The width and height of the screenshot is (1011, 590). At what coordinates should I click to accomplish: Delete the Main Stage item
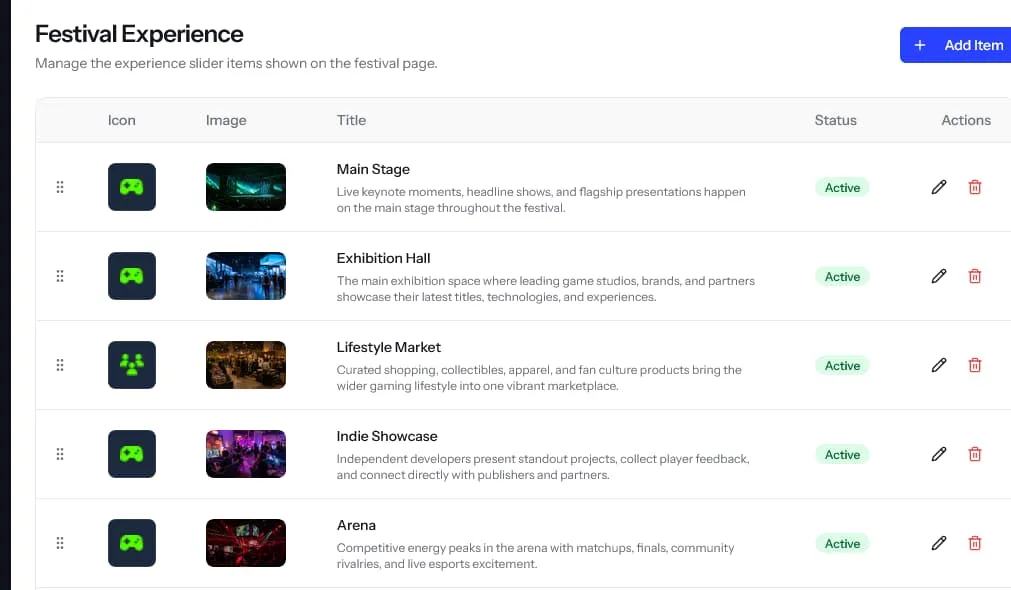(x=975, y=187)
